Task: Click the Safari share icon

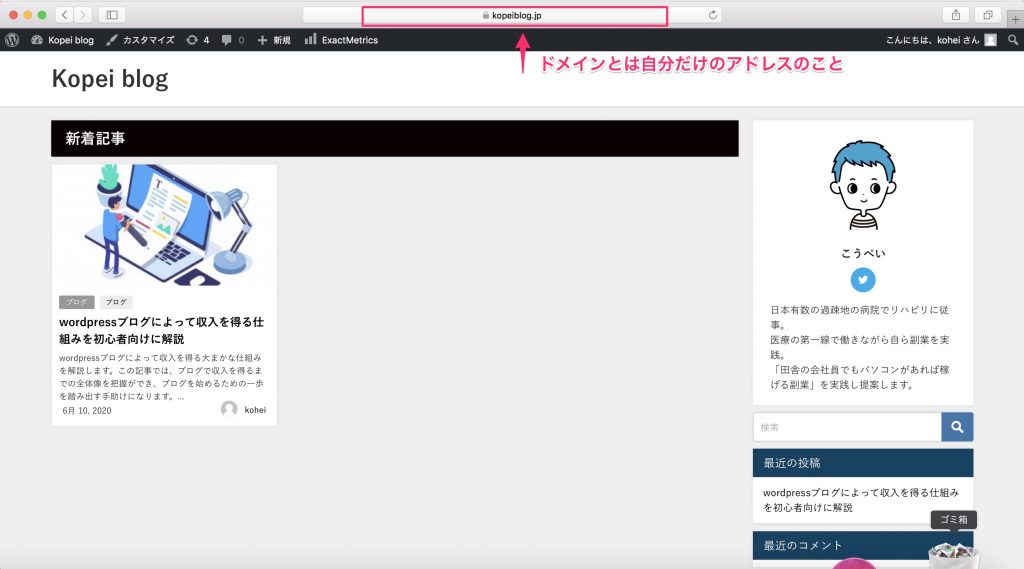Action: coord(955,15)
